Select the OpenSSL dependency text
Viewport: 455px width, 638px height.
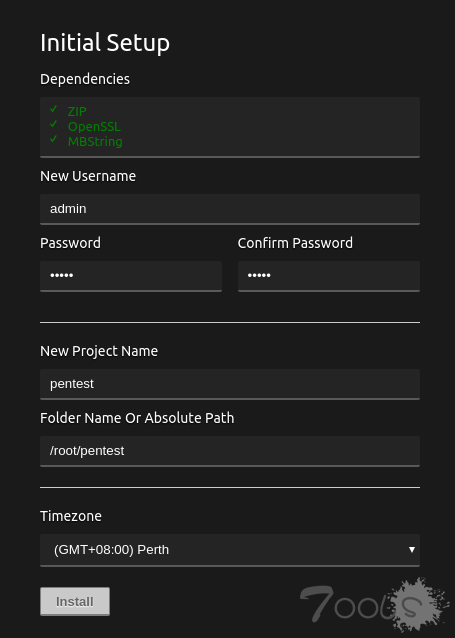coord(94,127)
